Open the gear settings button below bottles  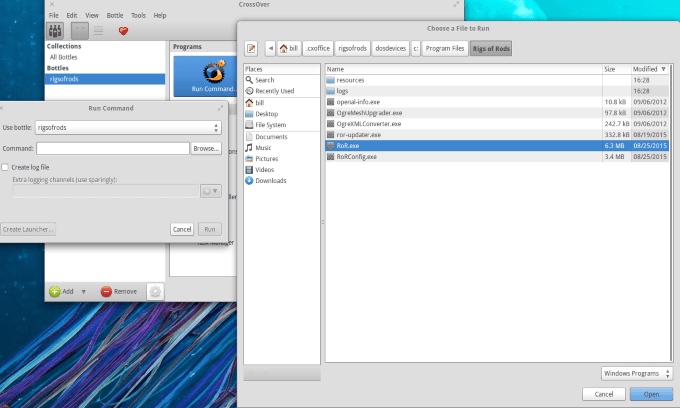pos(155,291)
